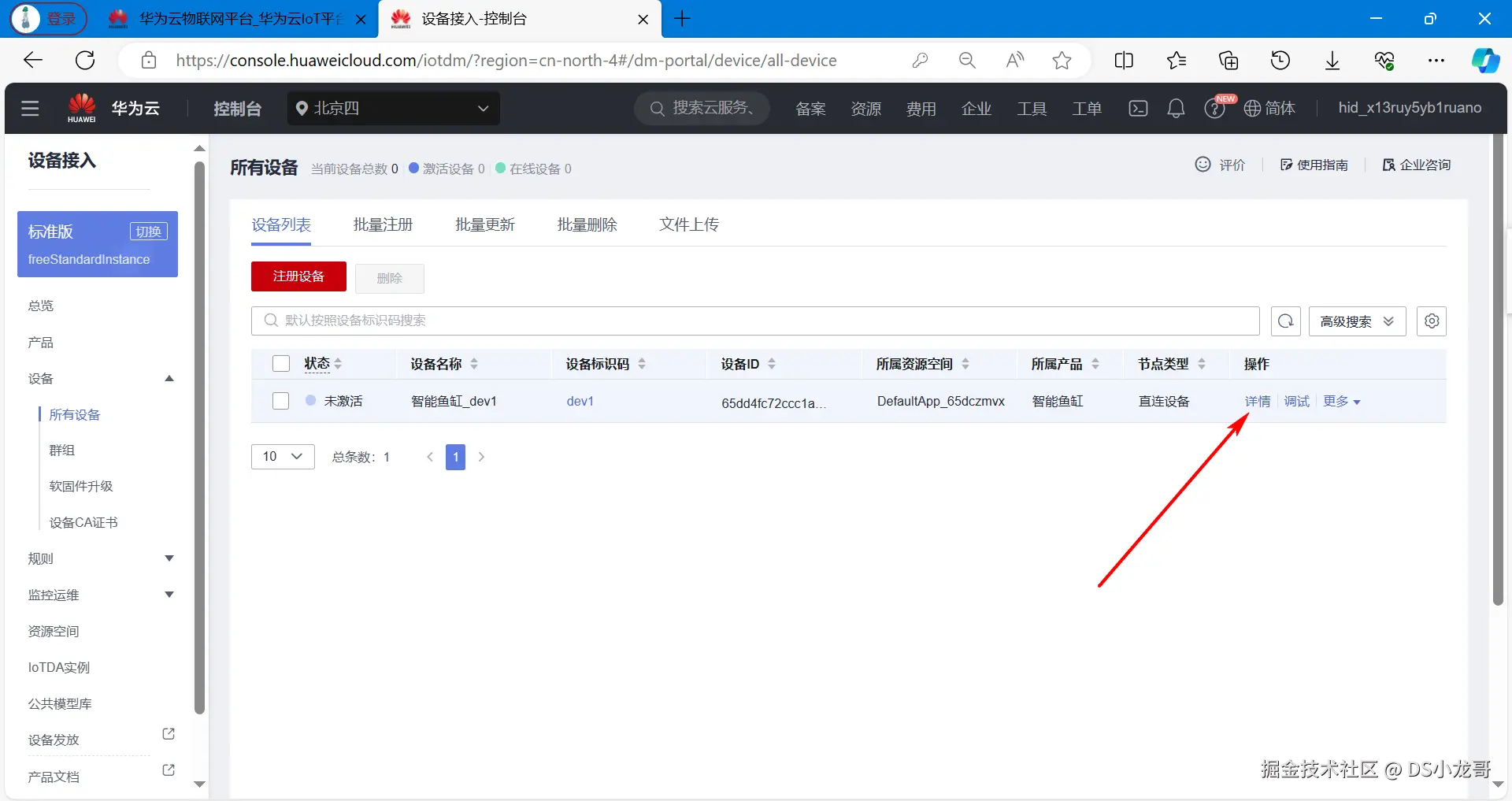Open the help question mark icon

tap(1214, 109)
